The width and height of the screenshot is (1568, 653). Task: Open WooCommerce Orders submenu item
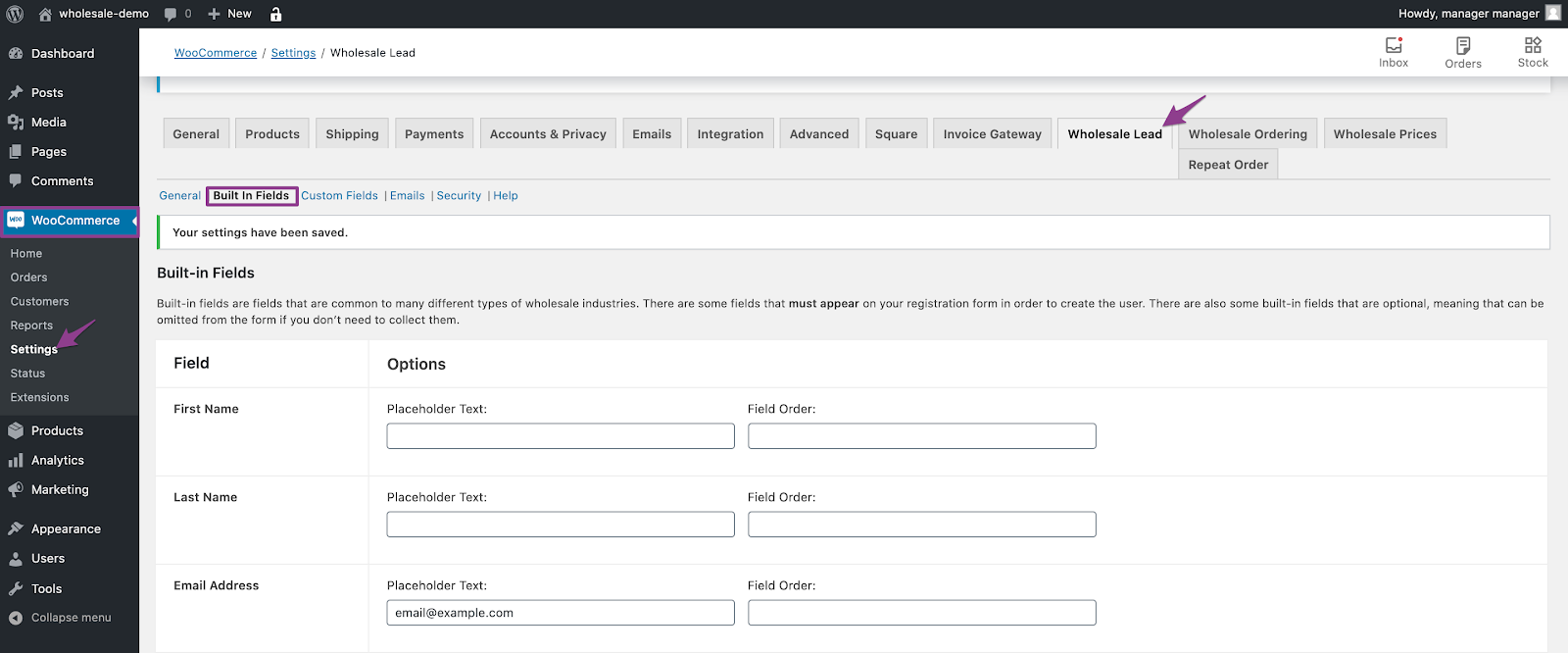pos(28,277)
